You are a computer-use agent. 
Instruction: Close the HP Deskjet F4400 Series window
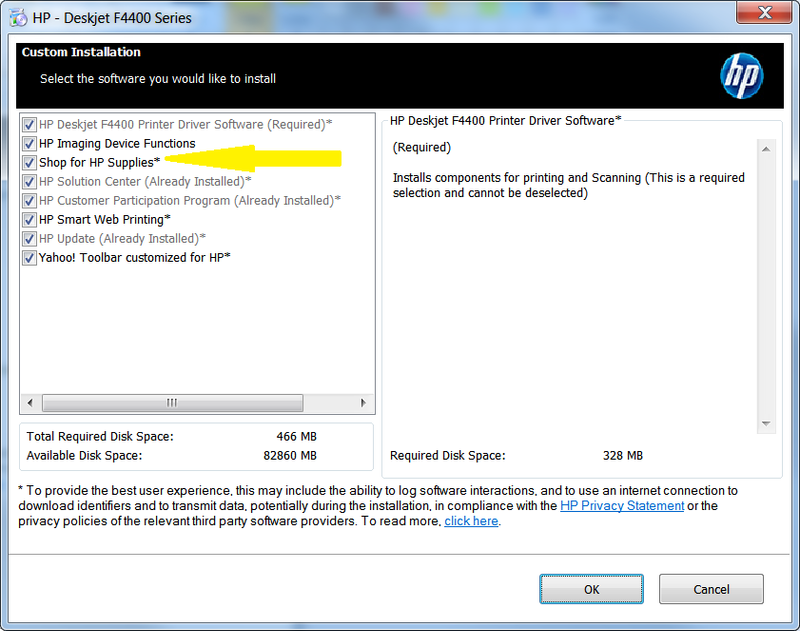pyautogui.click(x=764, y=12)
